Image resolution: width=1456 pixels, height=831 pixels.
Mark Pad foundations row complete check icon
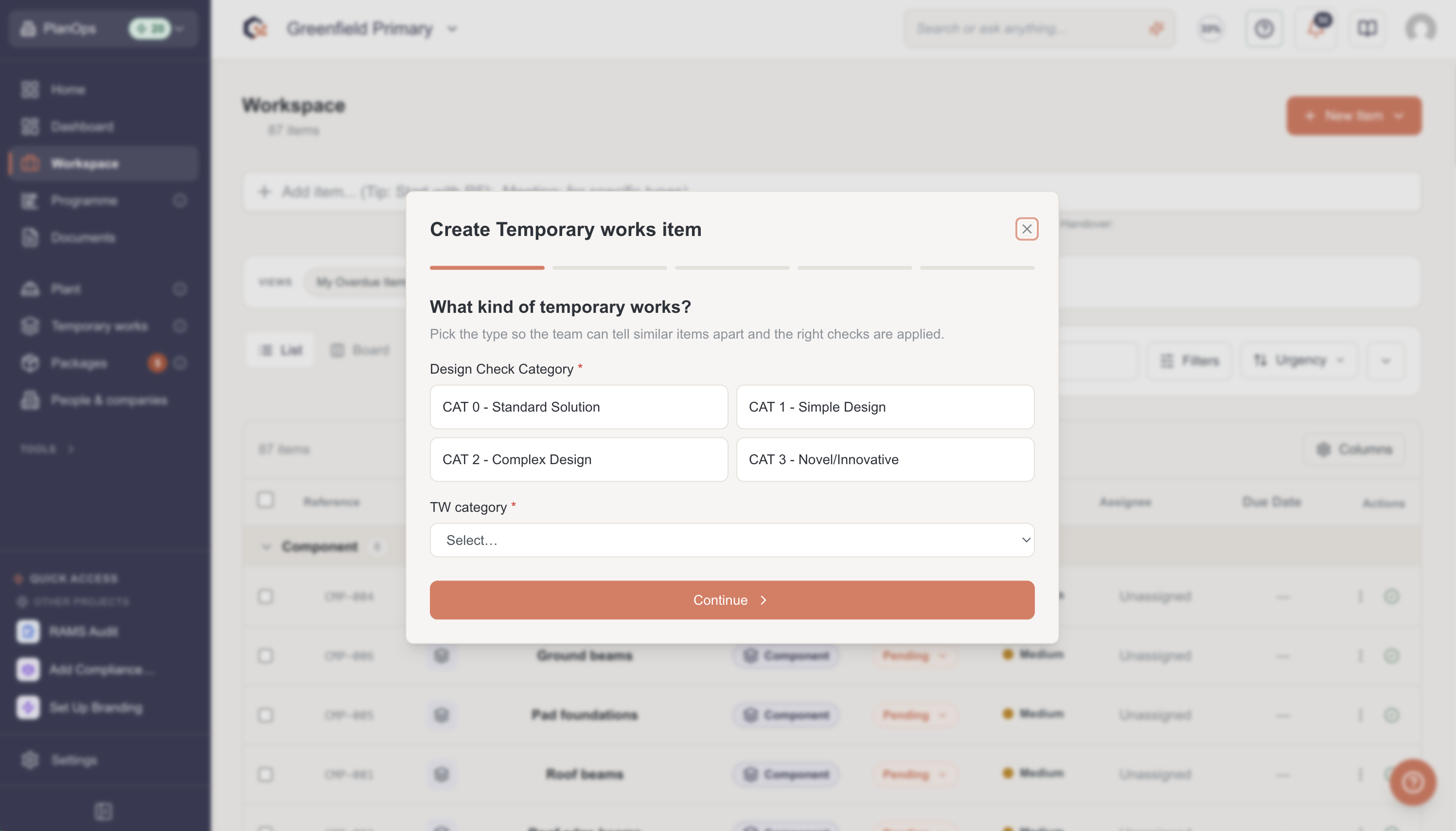(1391, 715)
